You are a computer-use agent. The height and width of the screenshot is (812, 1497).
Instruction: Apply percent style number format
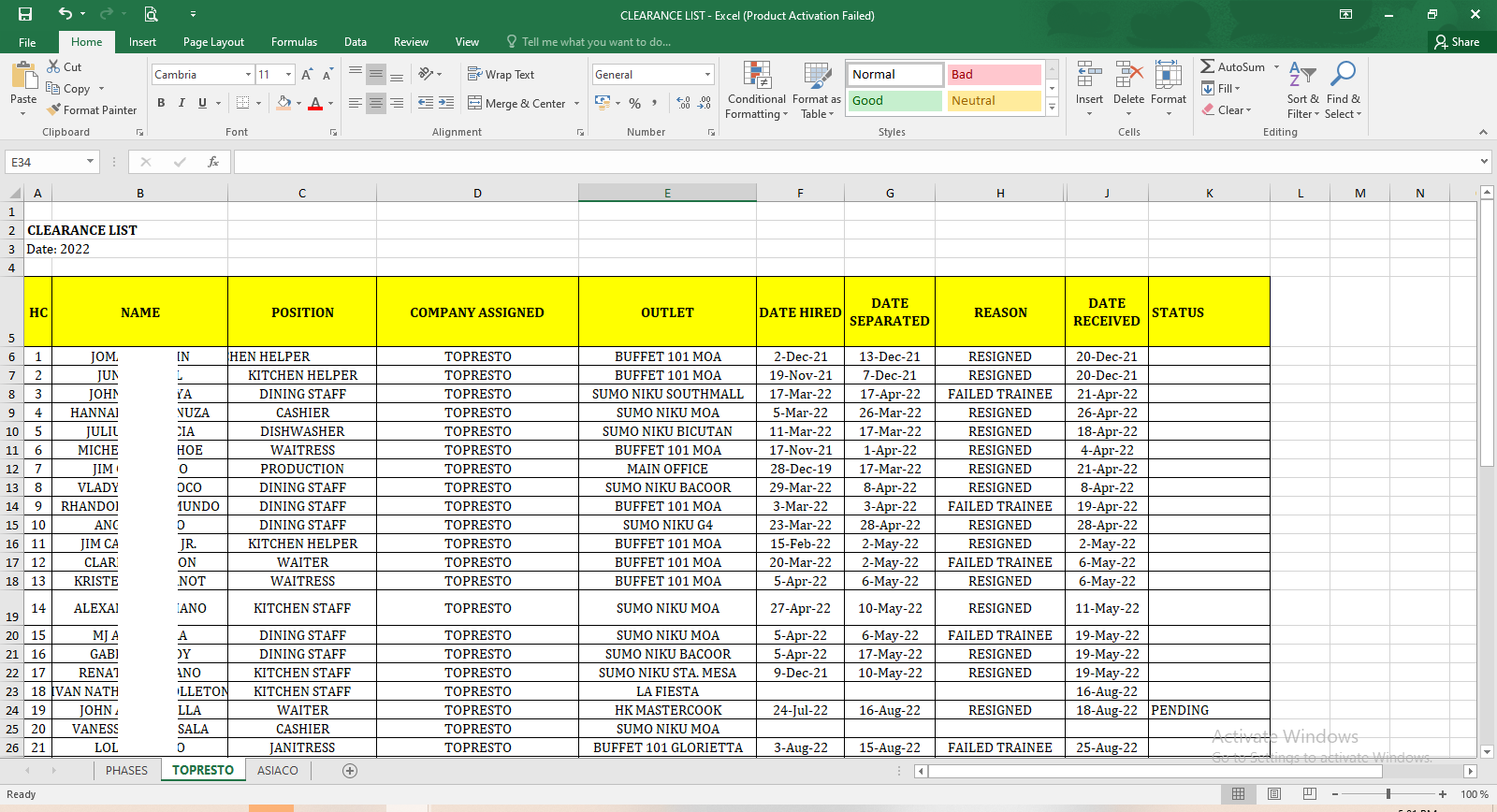tap(635, 103)
